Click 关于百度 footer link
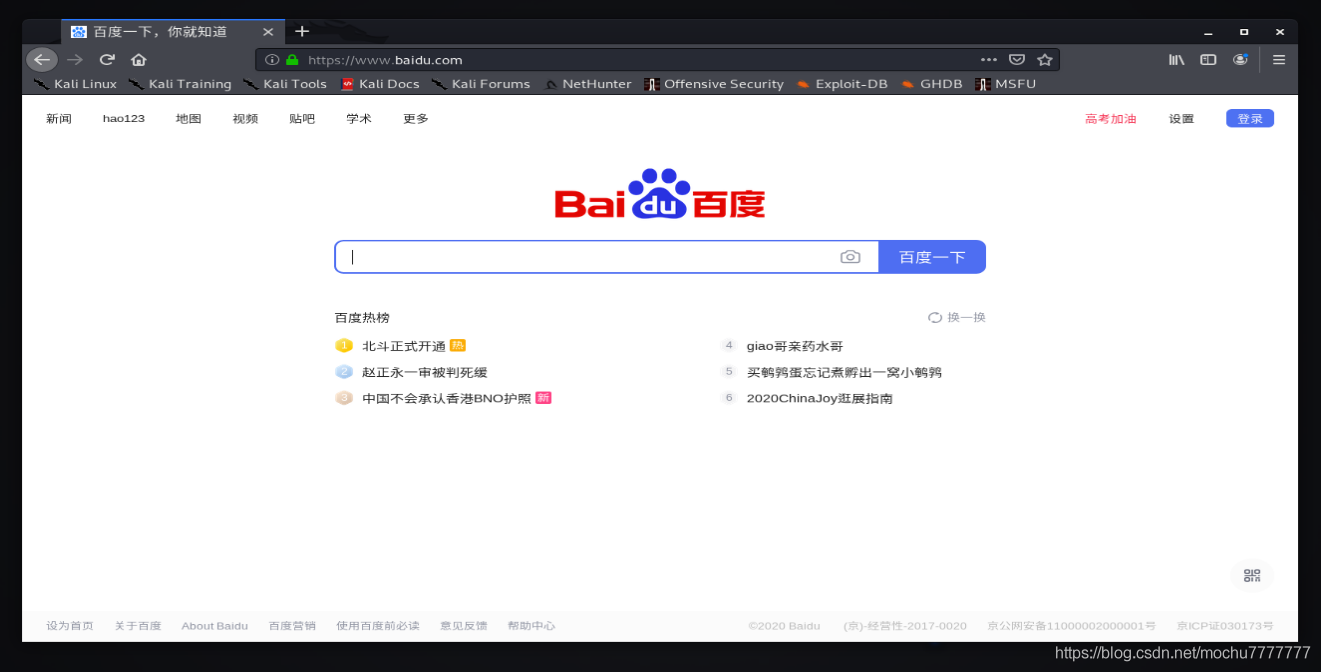1321x672 pixels. tap(138, 626)
